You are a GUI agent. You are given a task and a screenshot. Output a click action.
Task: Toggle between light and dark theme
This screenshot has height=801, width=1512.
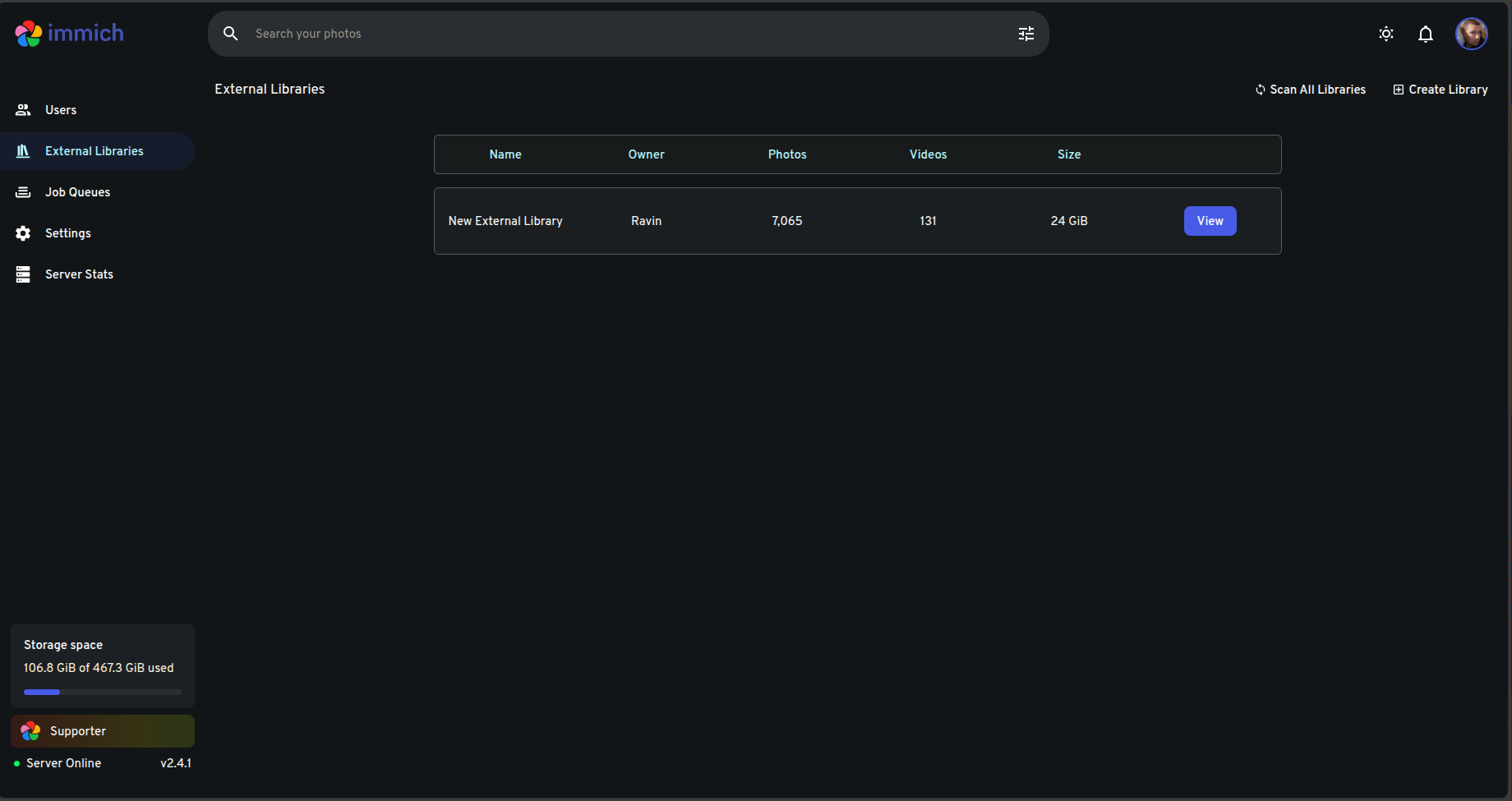tap(1386, 34)
